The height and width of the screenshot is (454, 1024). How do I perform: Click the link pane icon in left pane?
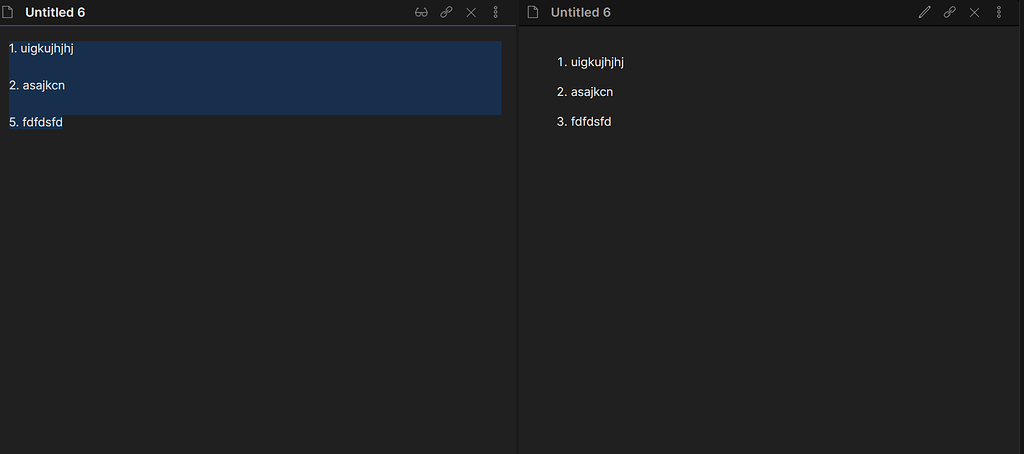[446, 12]
